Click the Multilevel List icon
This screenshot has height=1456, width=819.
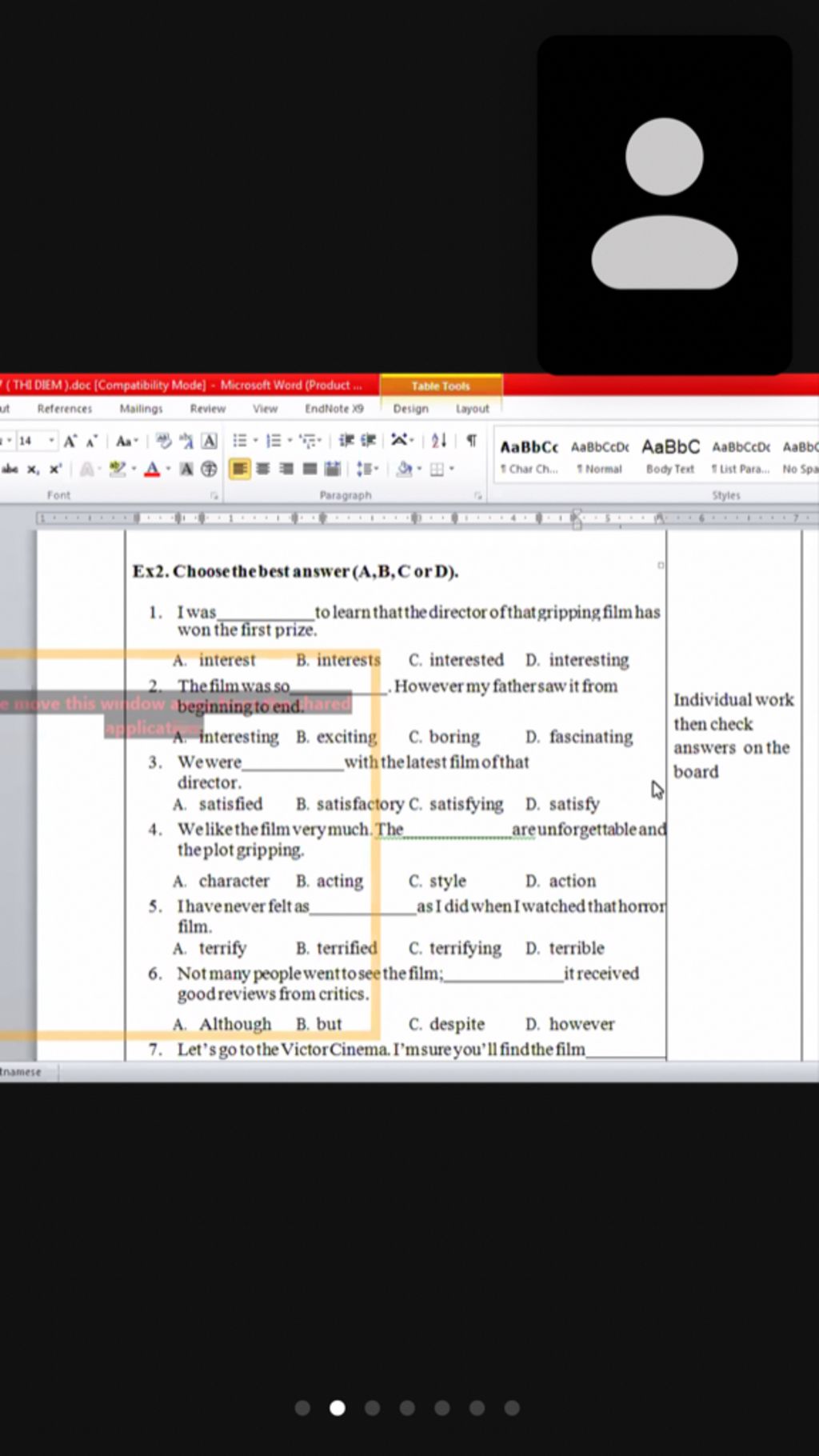click(x=308, y=441)
